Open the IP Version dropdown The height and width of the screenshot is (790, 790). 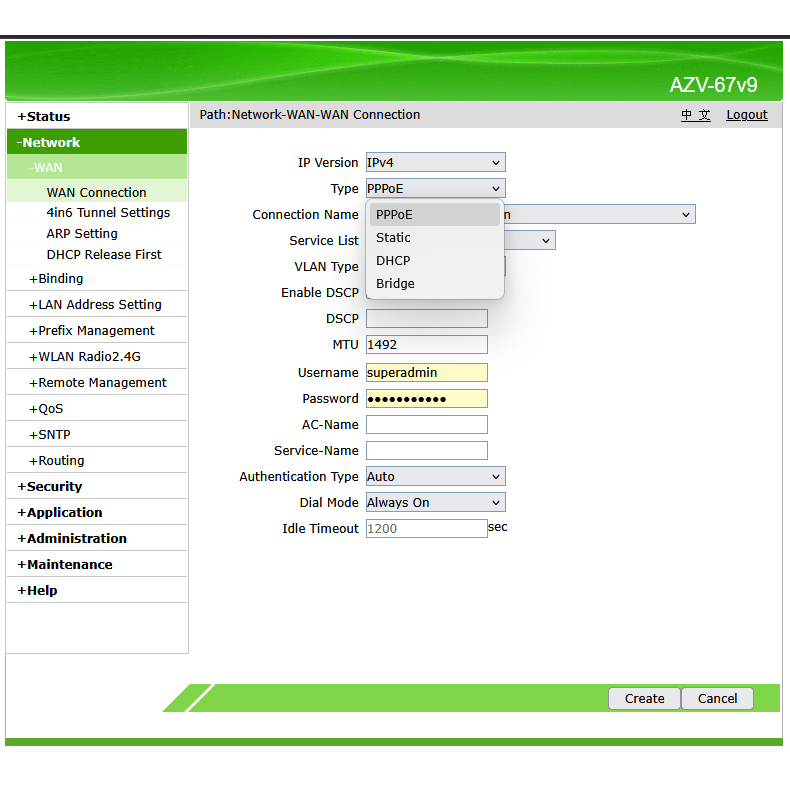pos(435,162)
